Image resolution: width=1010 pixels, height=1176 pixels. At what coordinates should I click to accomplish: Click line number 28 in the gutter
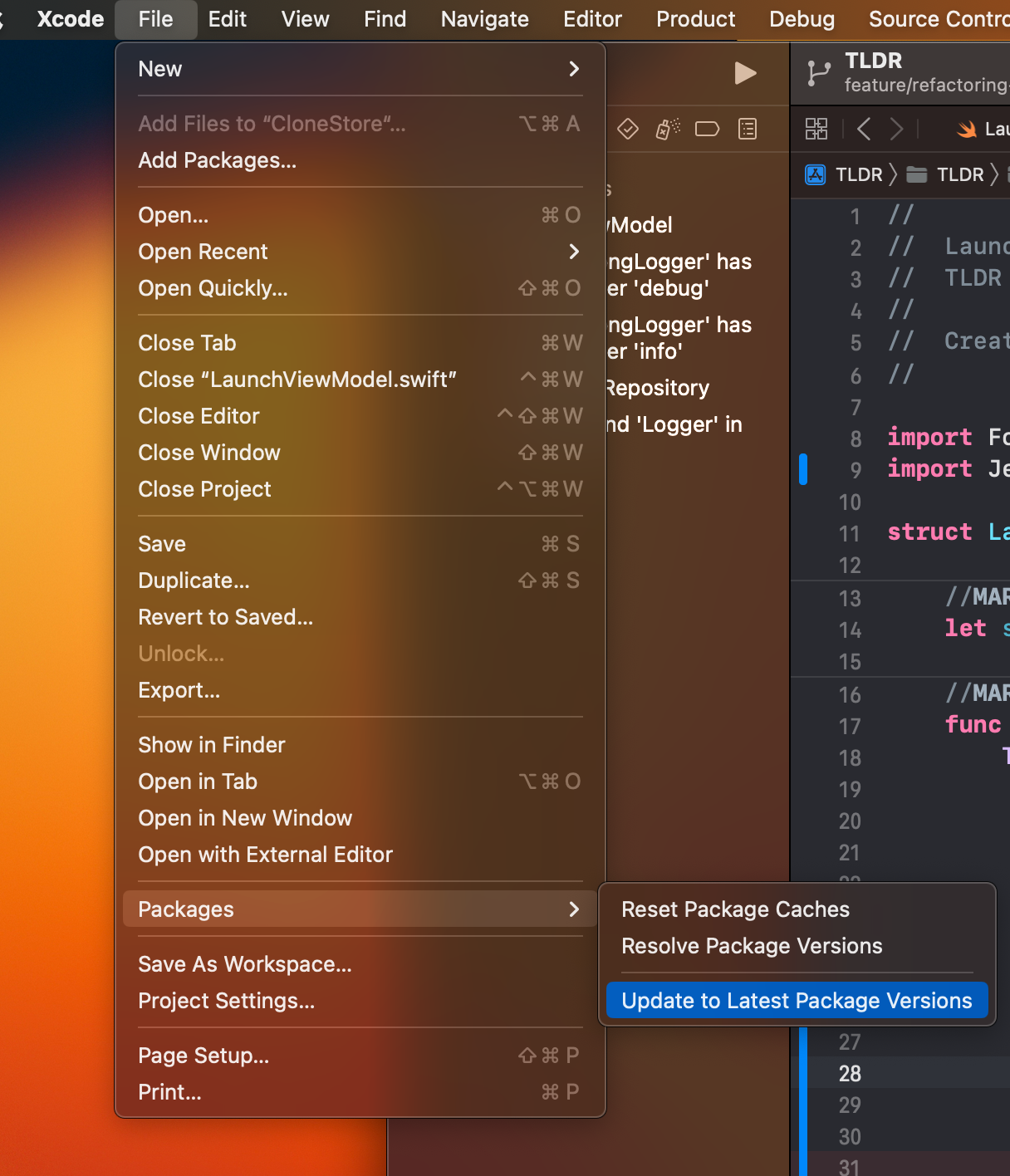[850, 1074]
